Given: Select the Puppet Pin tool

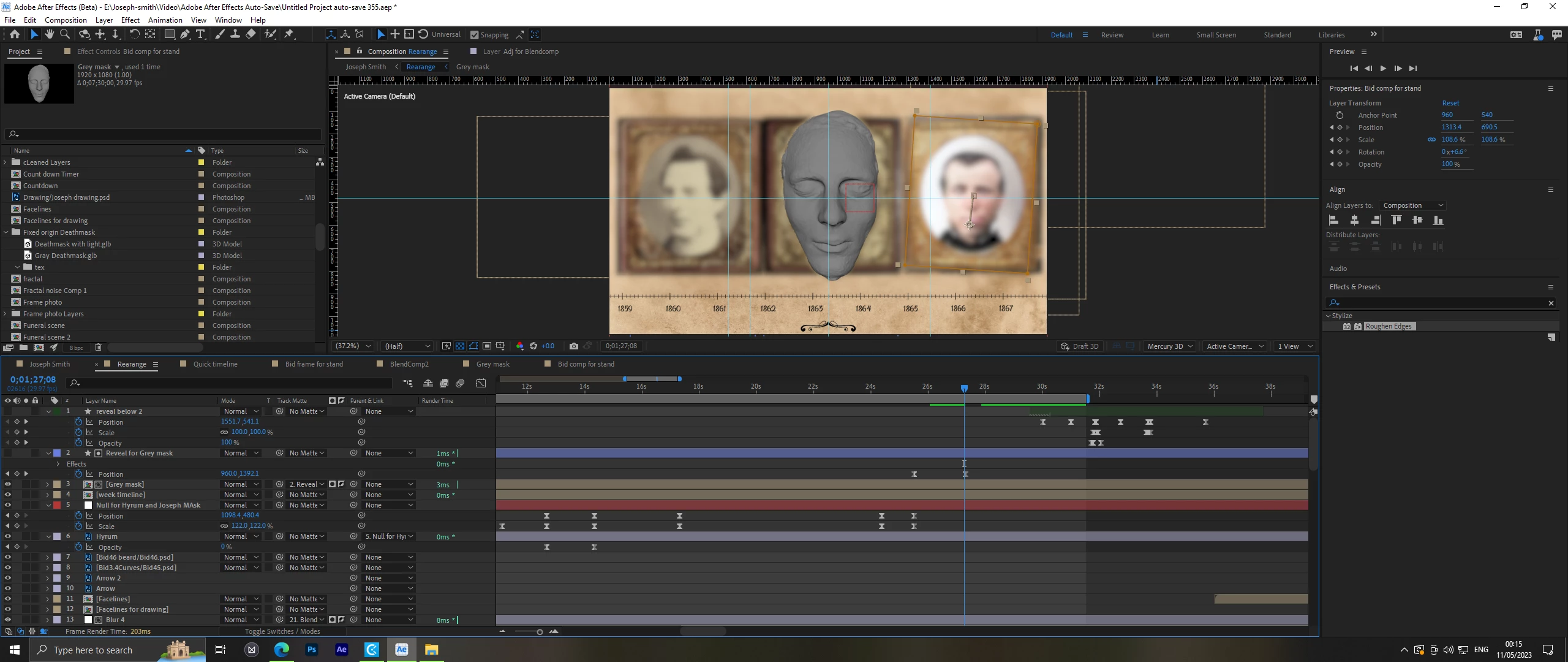Looking at the screenshot, I should (289, 34).
